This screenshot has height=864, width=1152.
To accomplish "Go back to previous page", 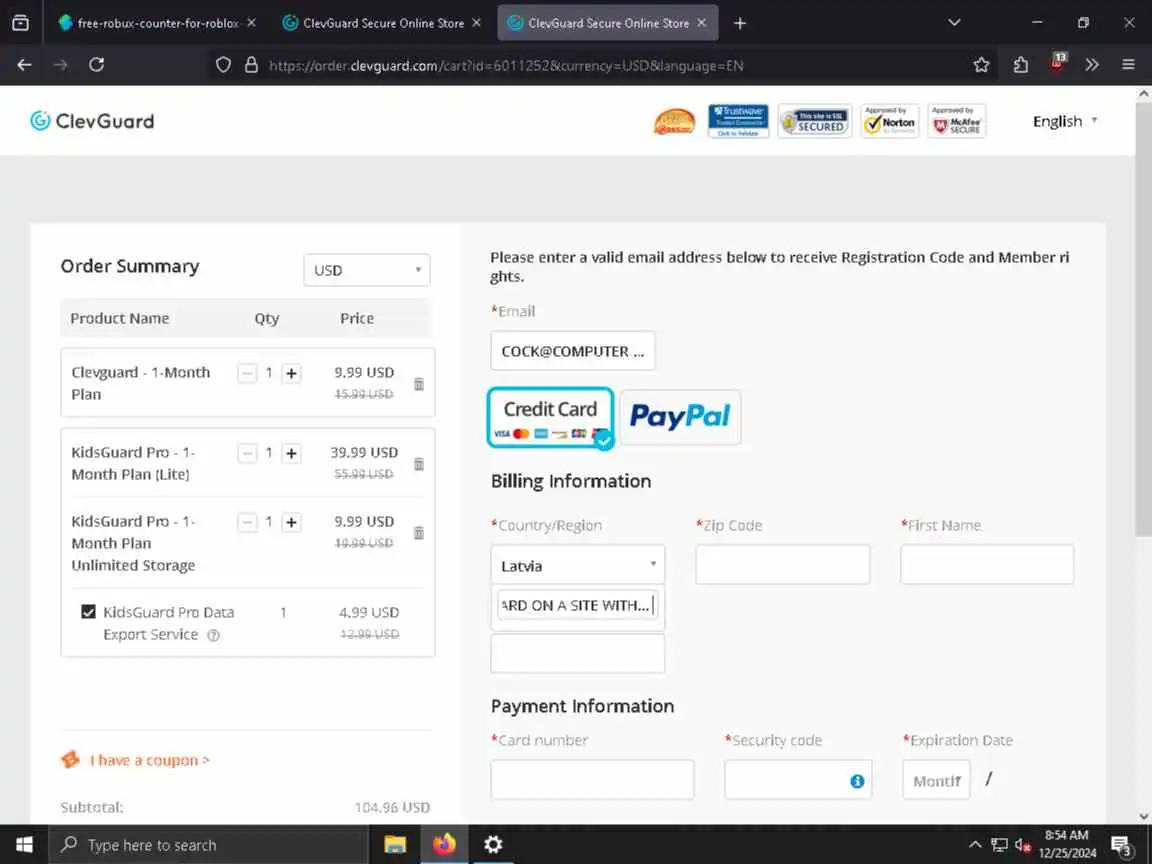I will (24, 65).
